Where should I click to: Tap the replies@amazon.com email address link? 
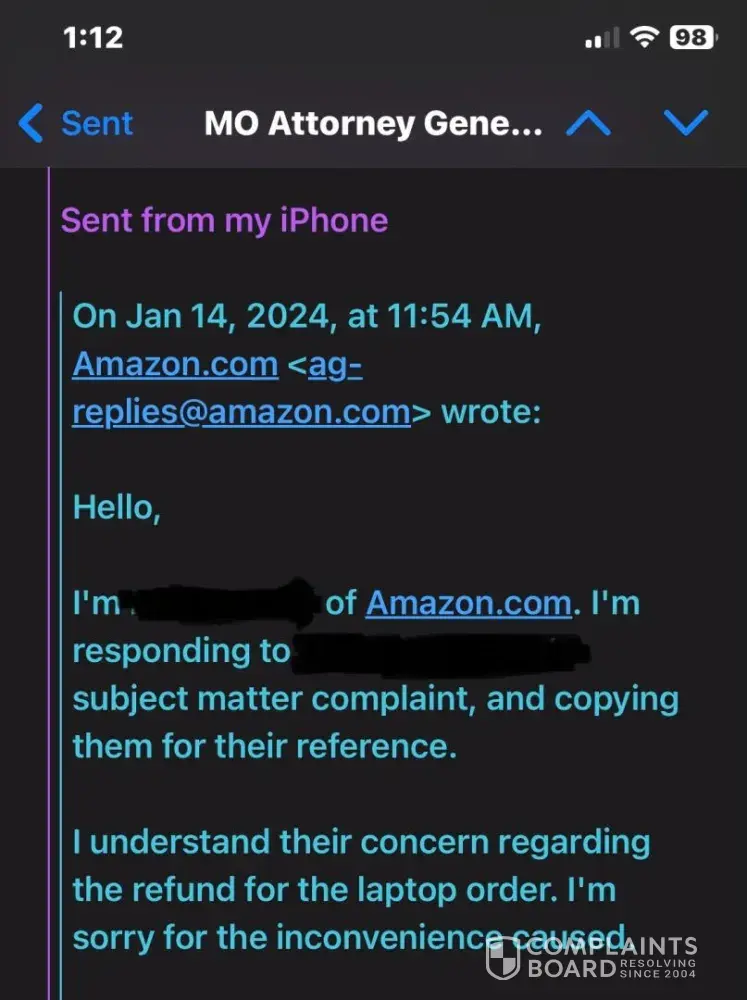click(241, 411)
